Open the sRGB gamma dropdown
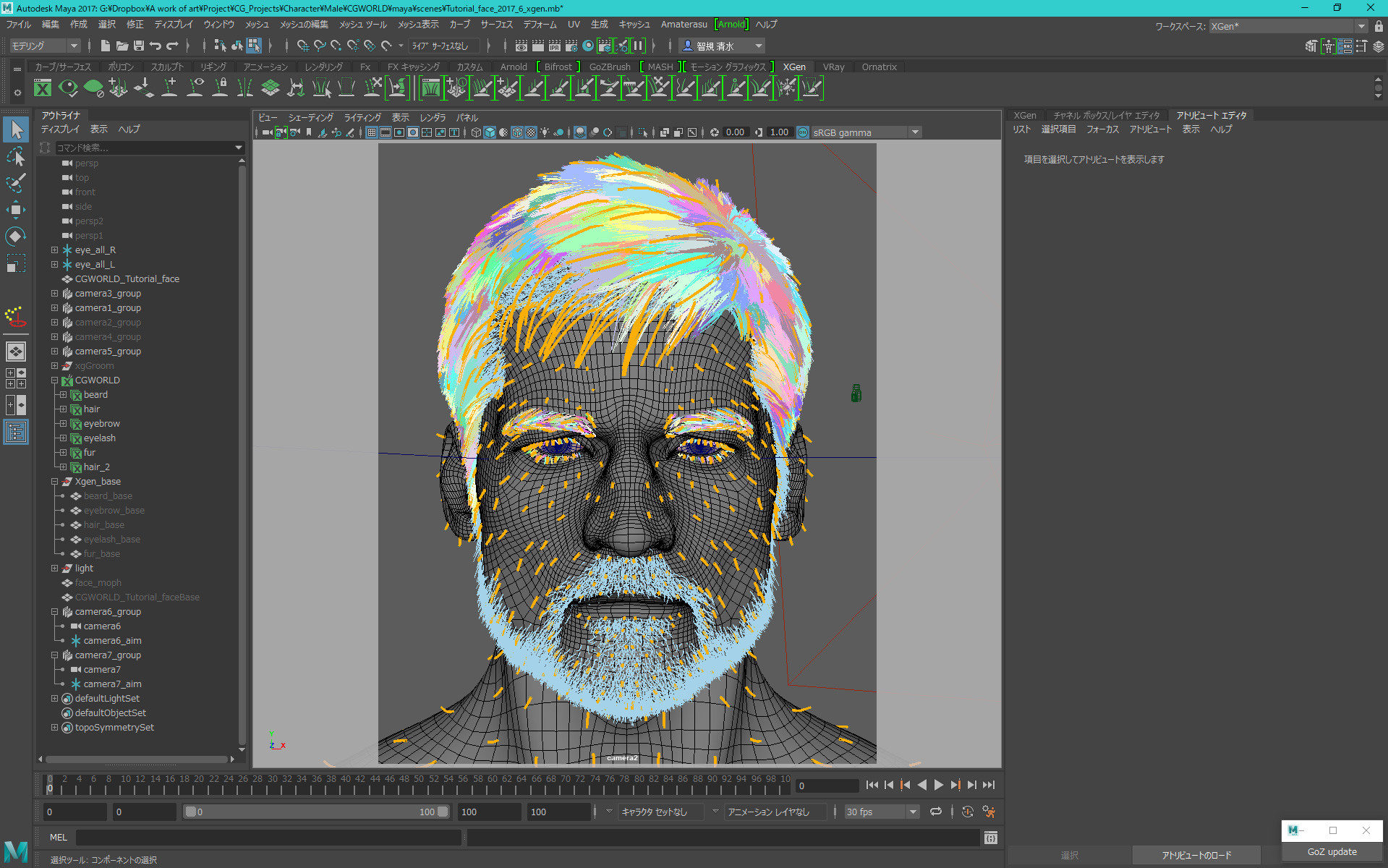This screenshot has height=868, width=1388. [915, 132]
